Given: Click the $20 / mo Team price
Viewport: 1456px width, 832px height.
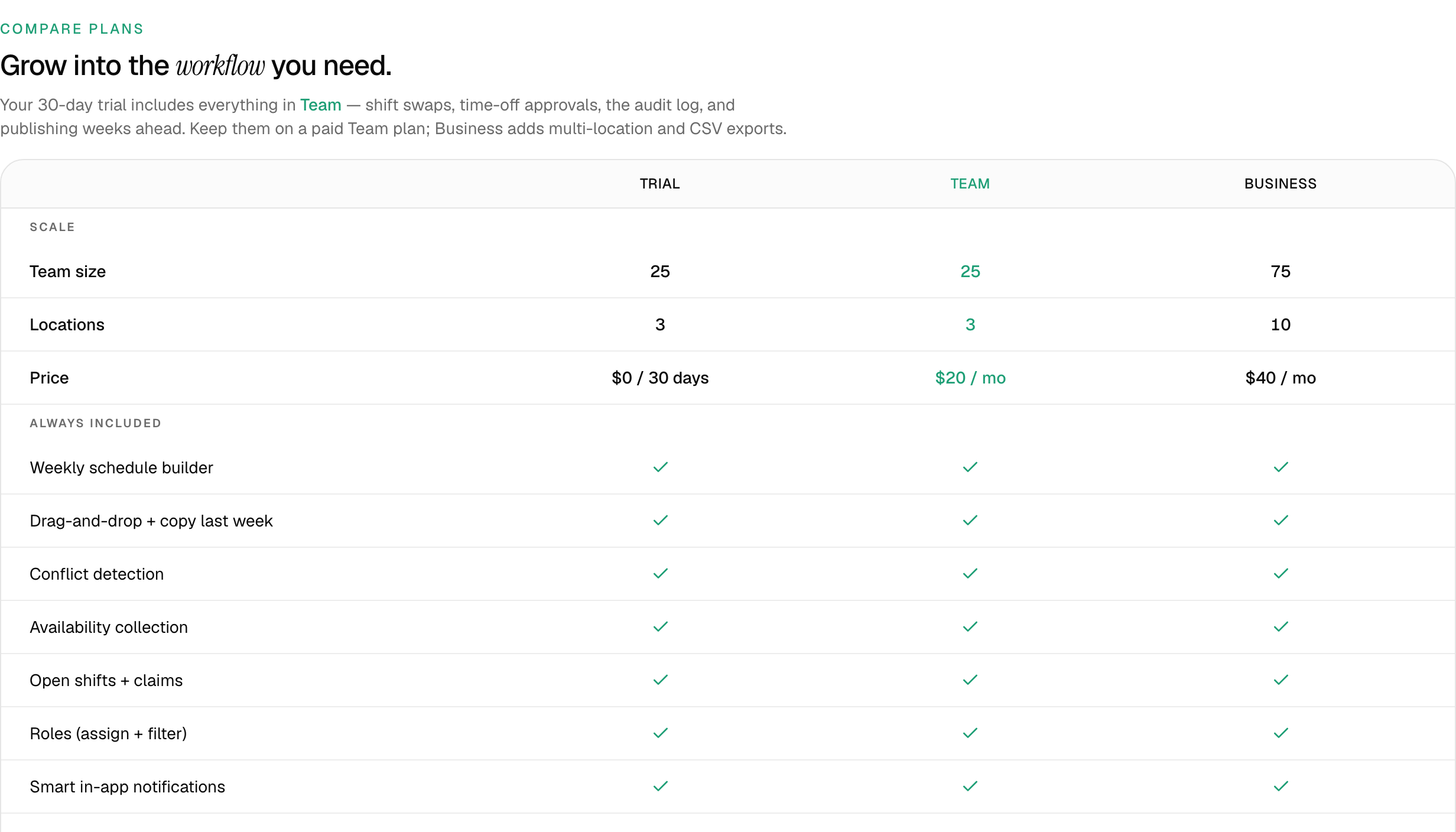Looking at the screenshot, I should [970, 378].
